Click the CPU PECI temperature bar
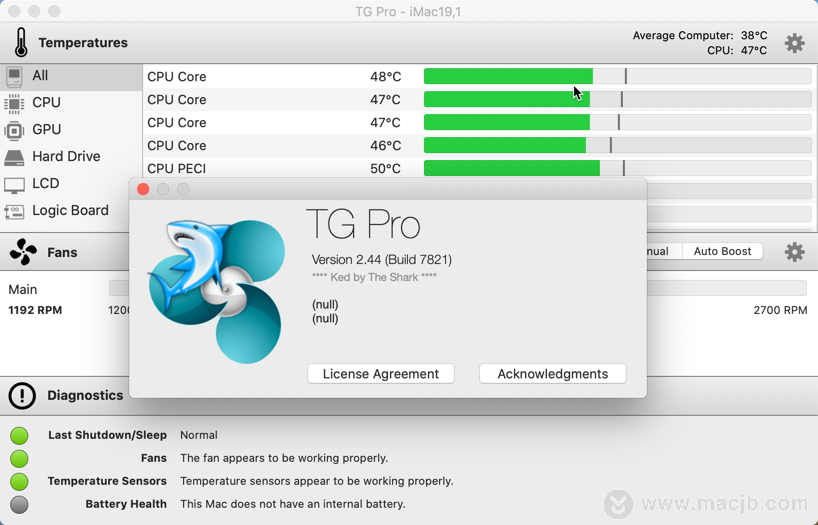818x525 pixels. 617,168
